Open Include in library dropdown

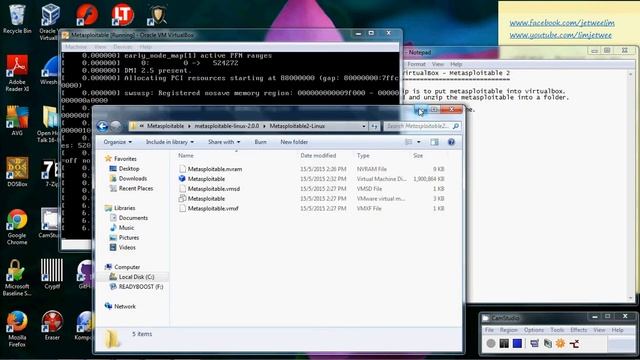[170, 142]
